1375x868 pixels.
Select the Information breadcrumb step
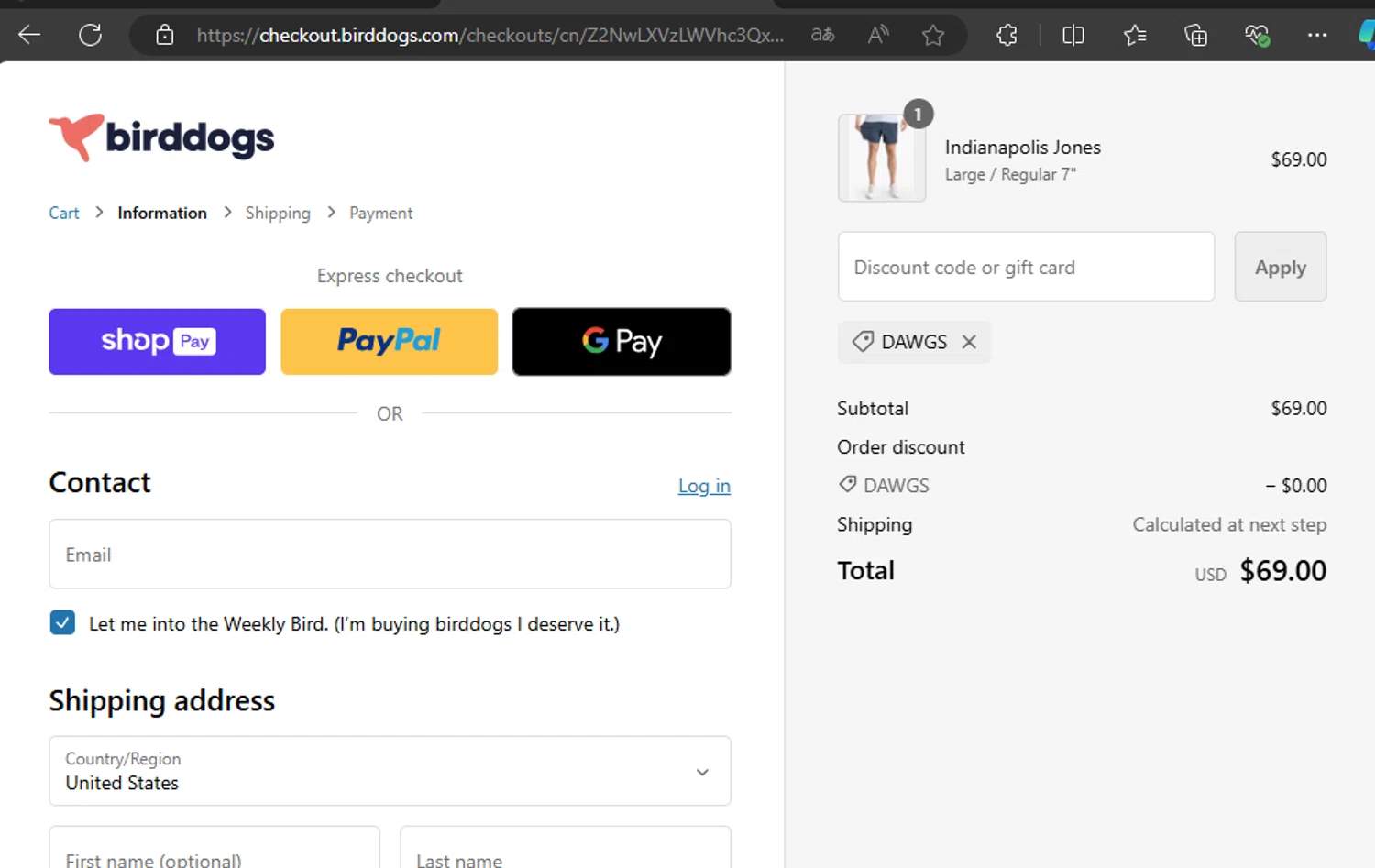pos(162,213)
